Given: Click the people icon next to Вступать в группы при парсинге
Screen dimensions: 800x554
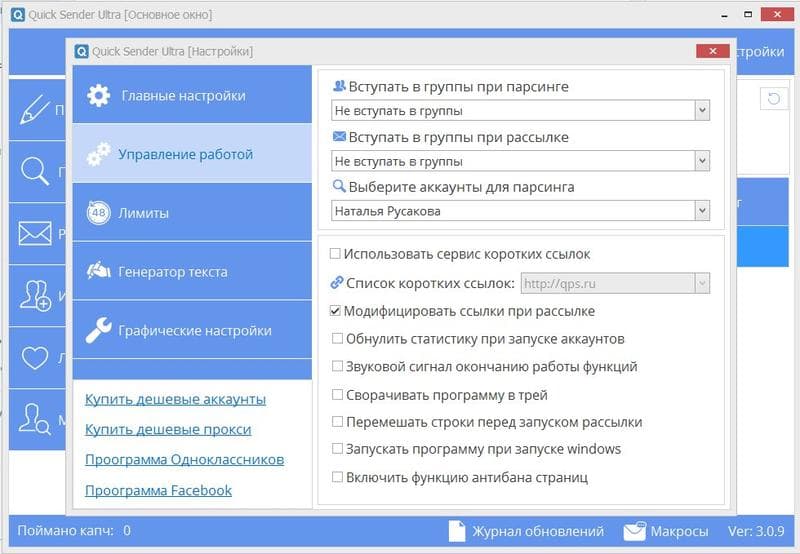Looking at the screenshot, I should (339, 86).
